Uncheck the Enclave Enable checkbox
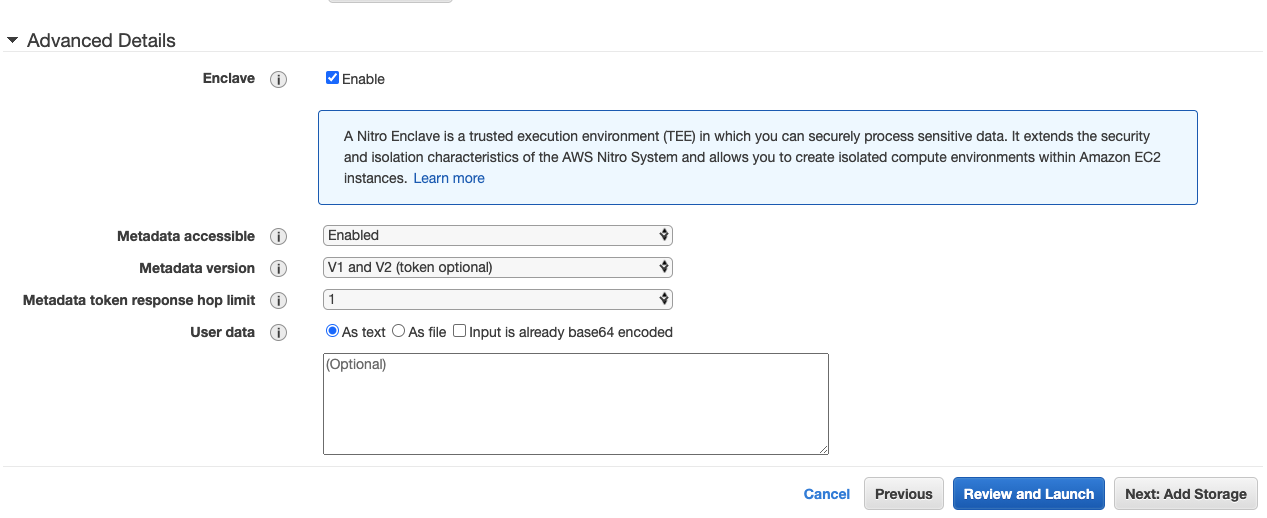The image size is (1267, 518). tap(333, 78)
